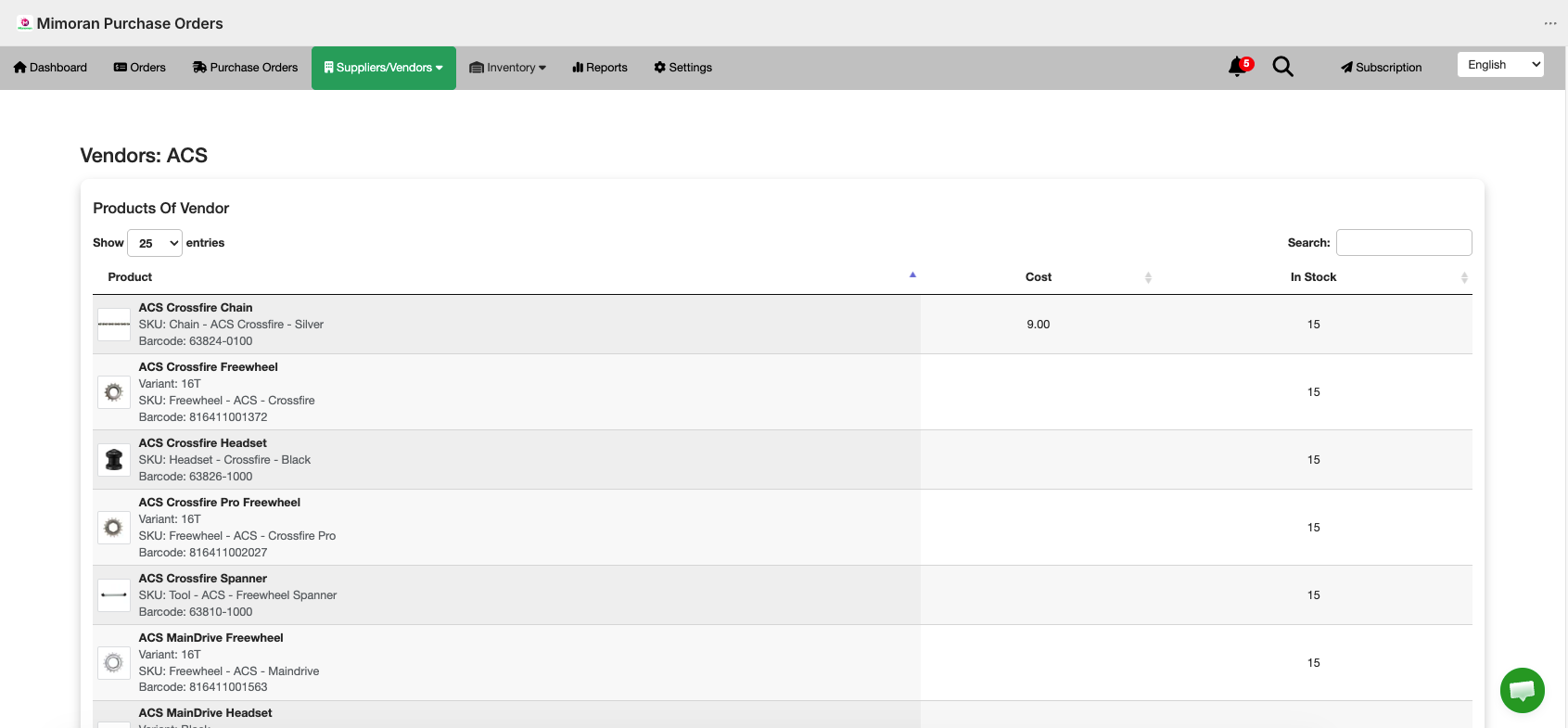Viewport: 1568px width, 728px height.
Task: Click Vendors: ACS page heading
Action: pyautogui.click(x=144, y=156)
